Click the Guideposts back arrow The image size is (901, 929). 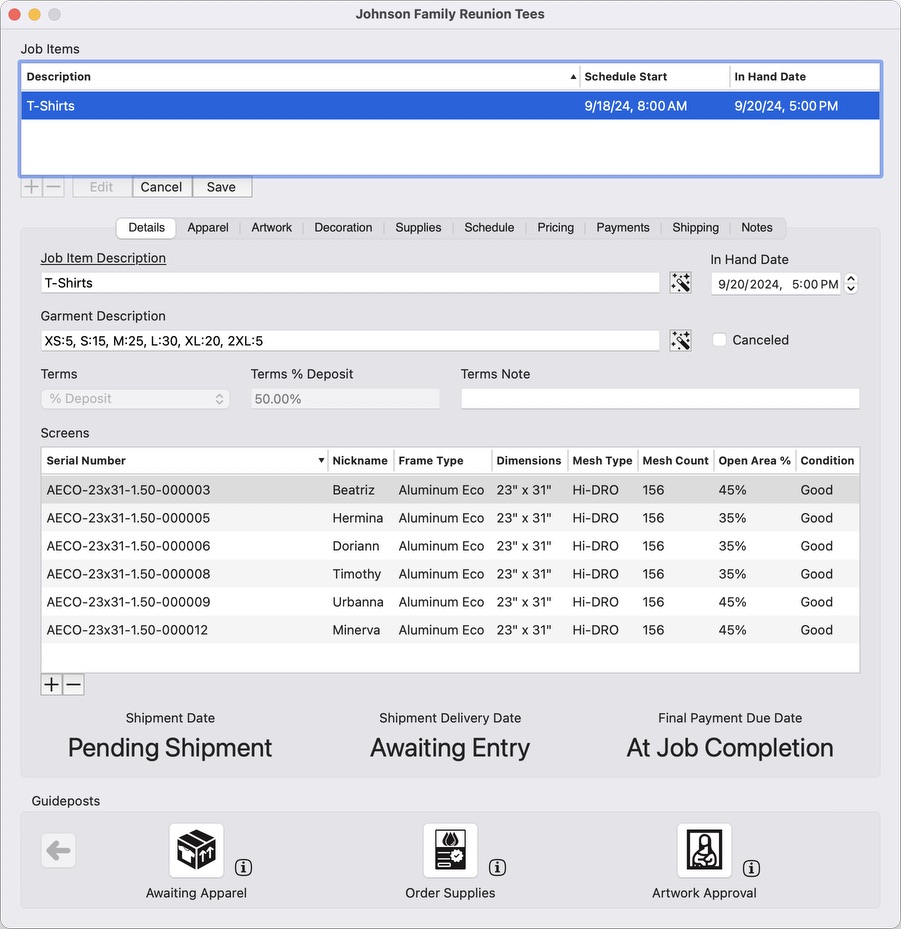pyautogui.click(x=58, y=851)
